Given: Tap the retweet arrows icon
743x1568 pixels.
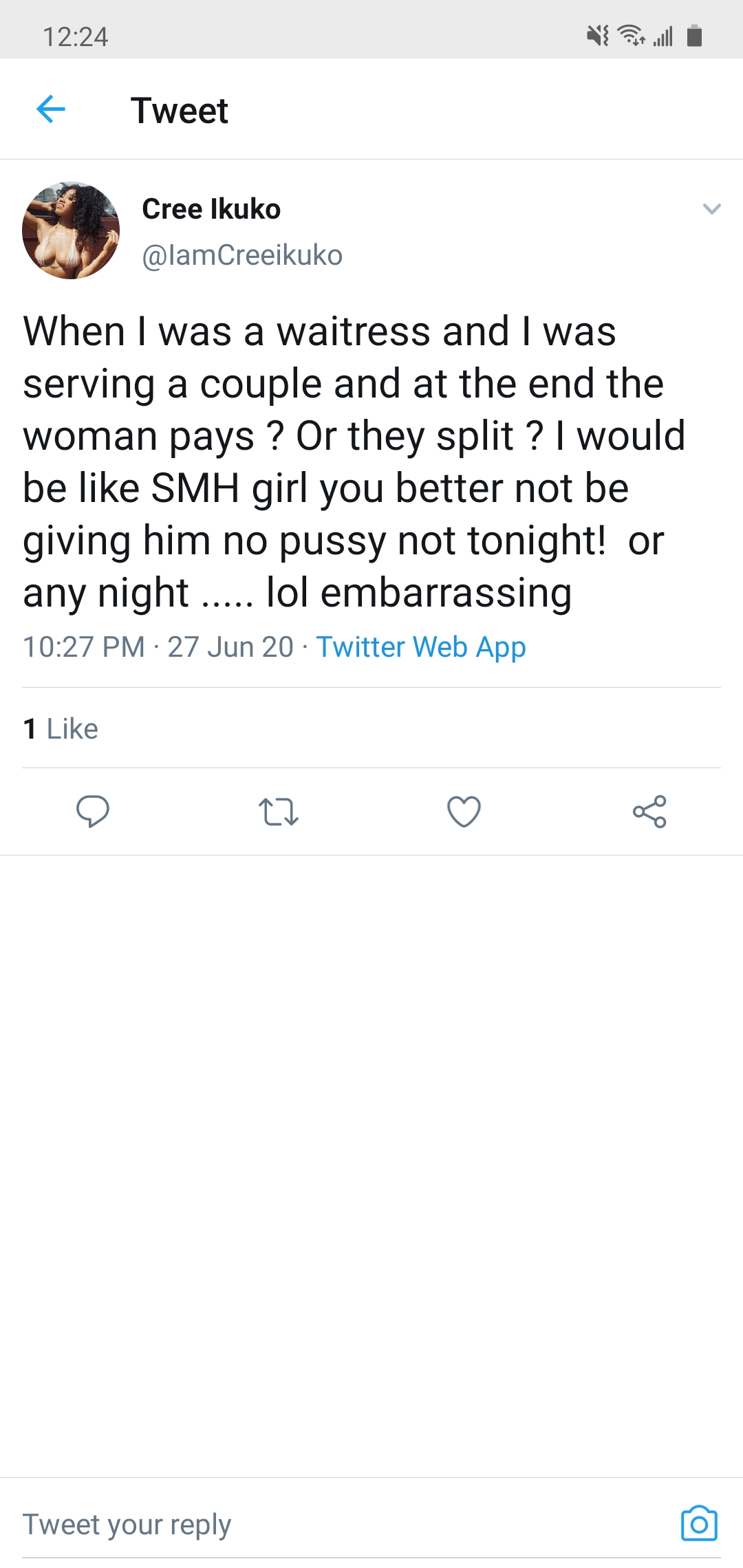Looking at the screenshot, I should pos(278,812).
